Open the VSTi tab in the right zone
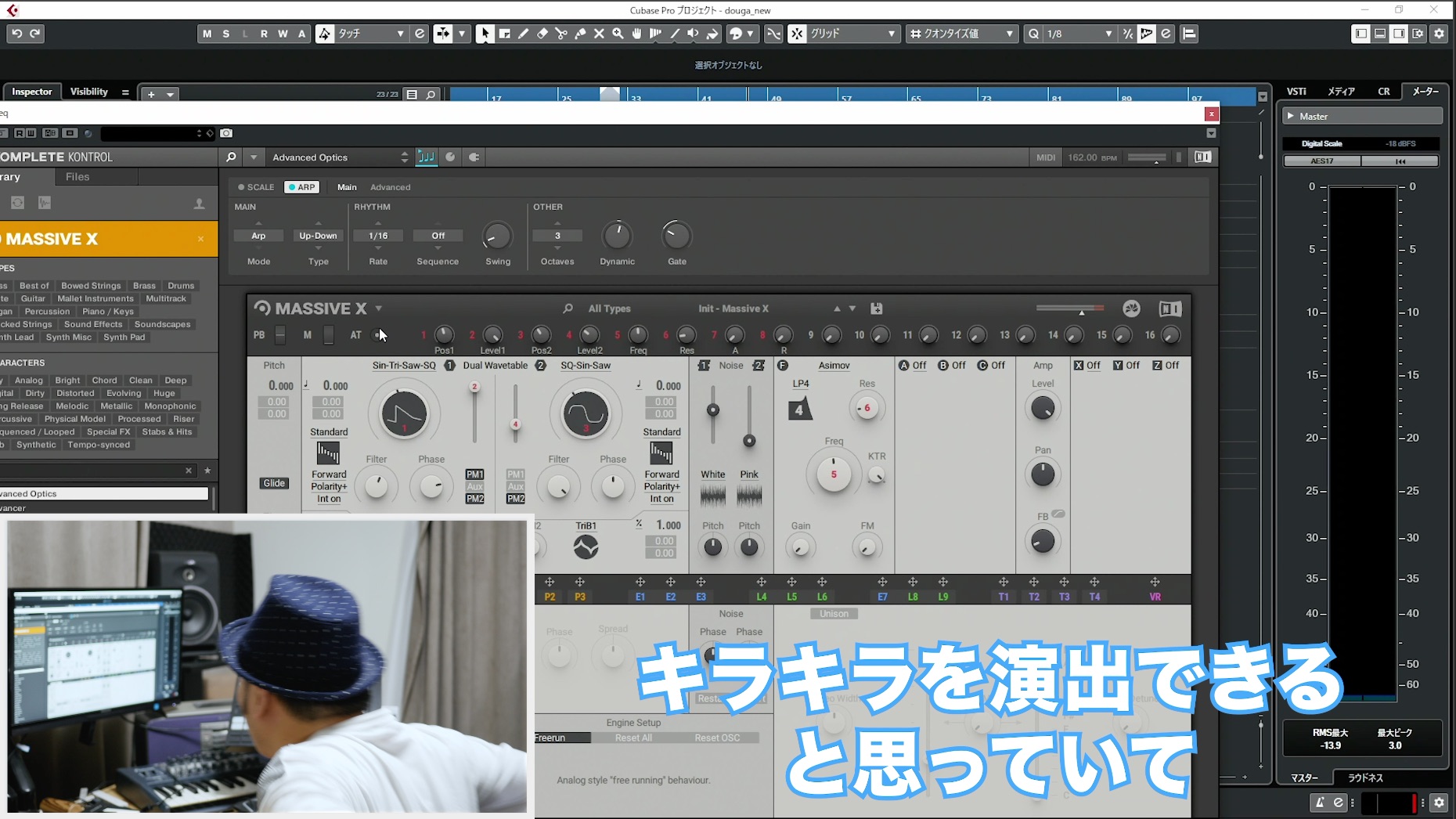The height and width of the screenshot is (819, 1456). pyautogui.click(x=1296, y=92)
